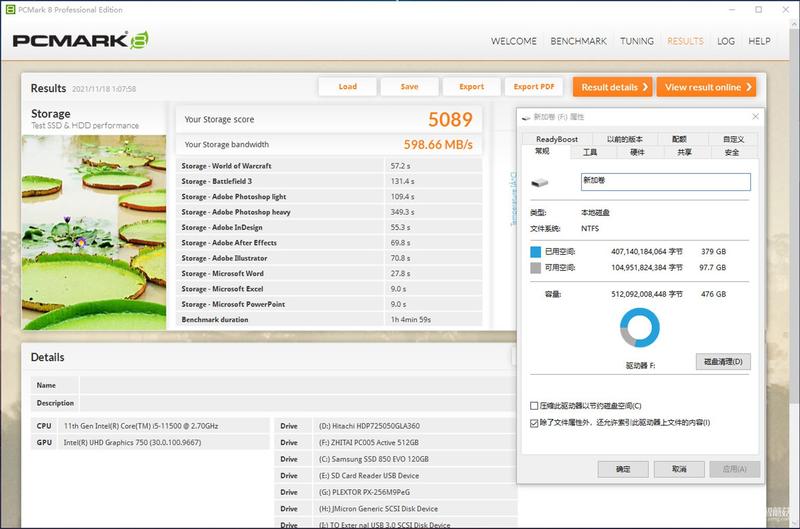The width and height of the screenshot is (800, 529).
Task: Click the drive icon in the properties title bar
Action: tap(526, 117)
